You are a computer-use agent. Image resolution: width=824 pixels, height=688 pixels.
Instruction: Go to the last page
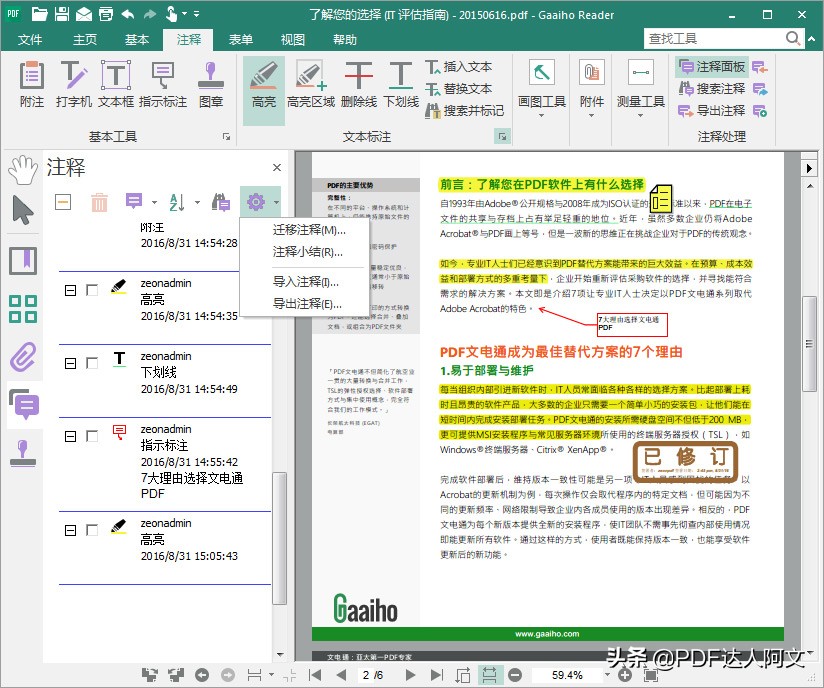click(x=437, y=675)
